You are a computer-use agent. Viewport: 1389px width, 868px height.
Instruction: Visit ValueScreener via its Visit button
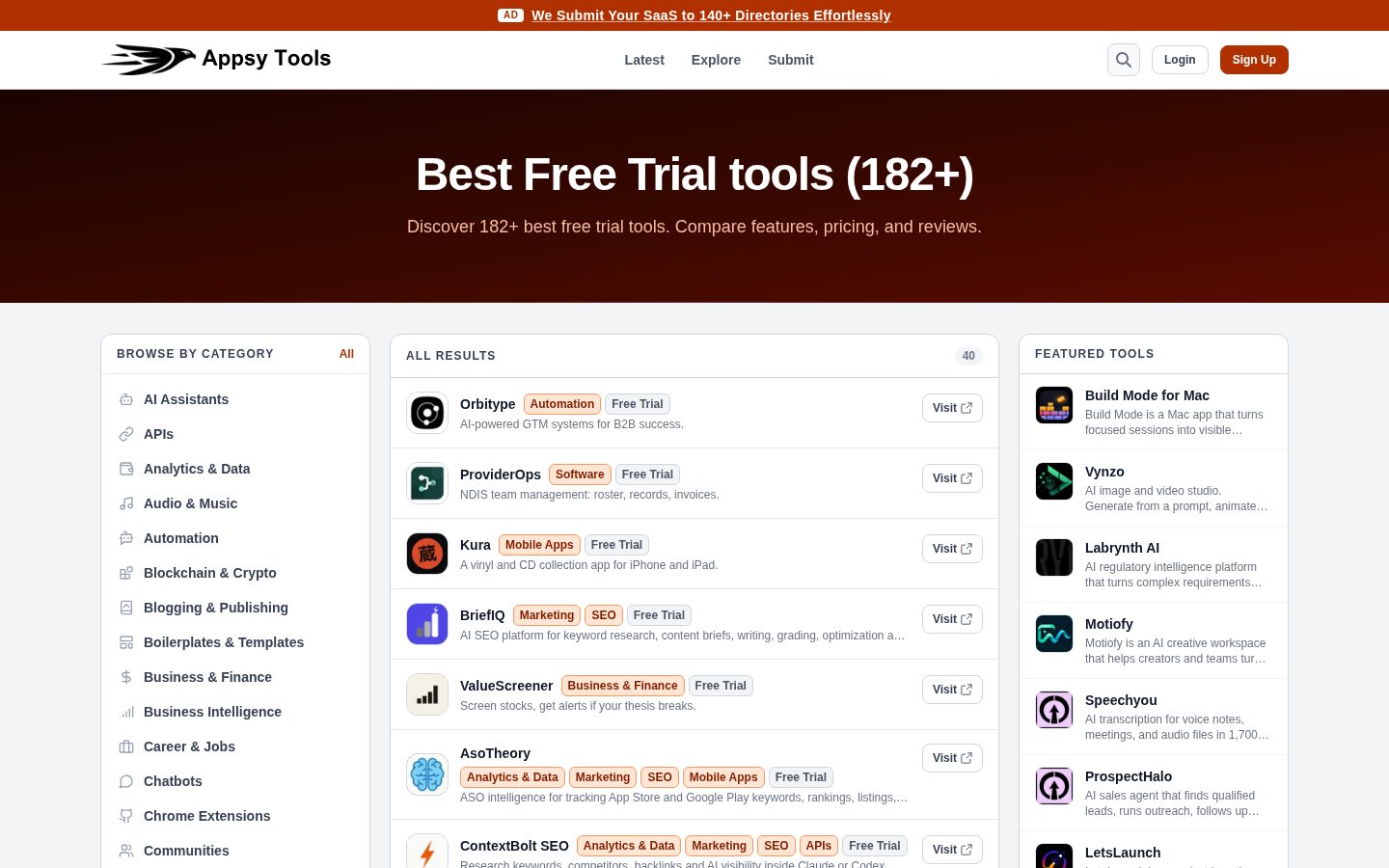952,690
